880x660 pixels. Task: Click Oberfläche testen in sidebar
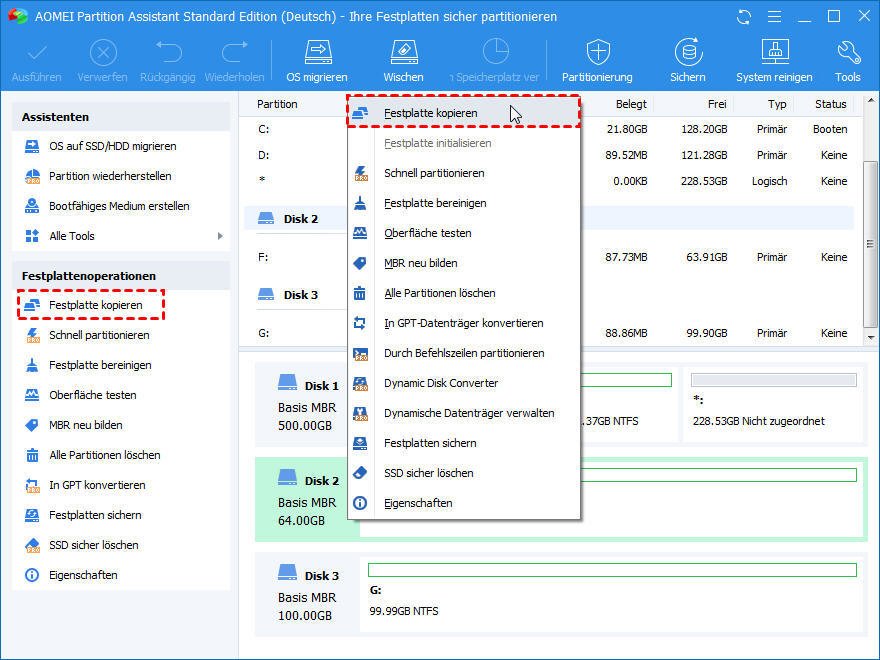81,395
